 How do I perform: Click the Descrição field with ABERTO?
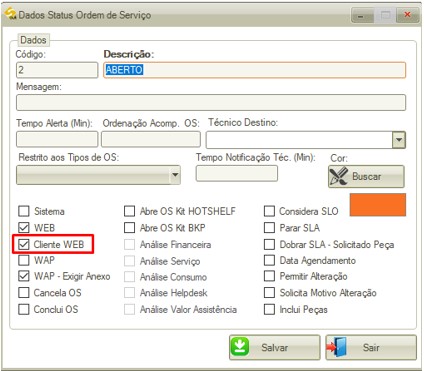[255, 70]
